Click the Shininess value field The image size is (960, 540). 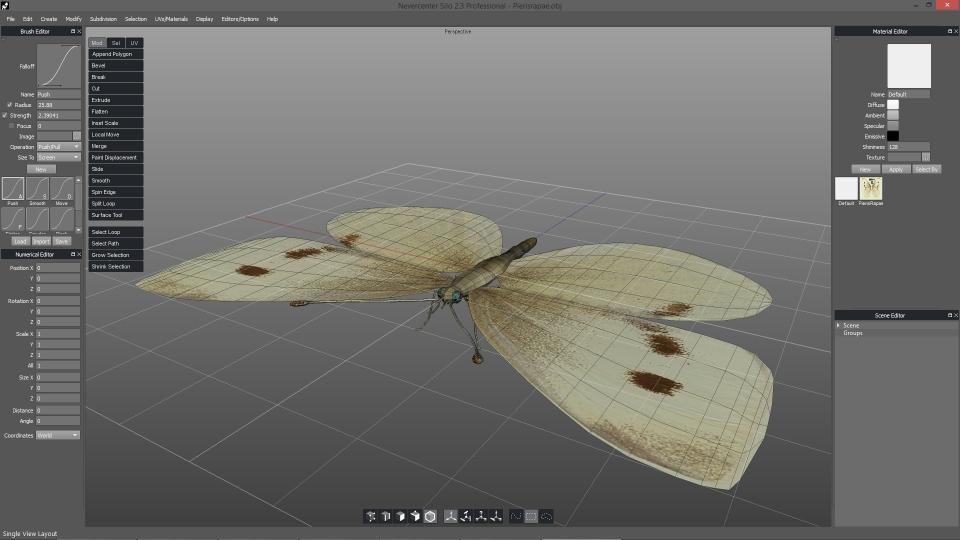909,147
